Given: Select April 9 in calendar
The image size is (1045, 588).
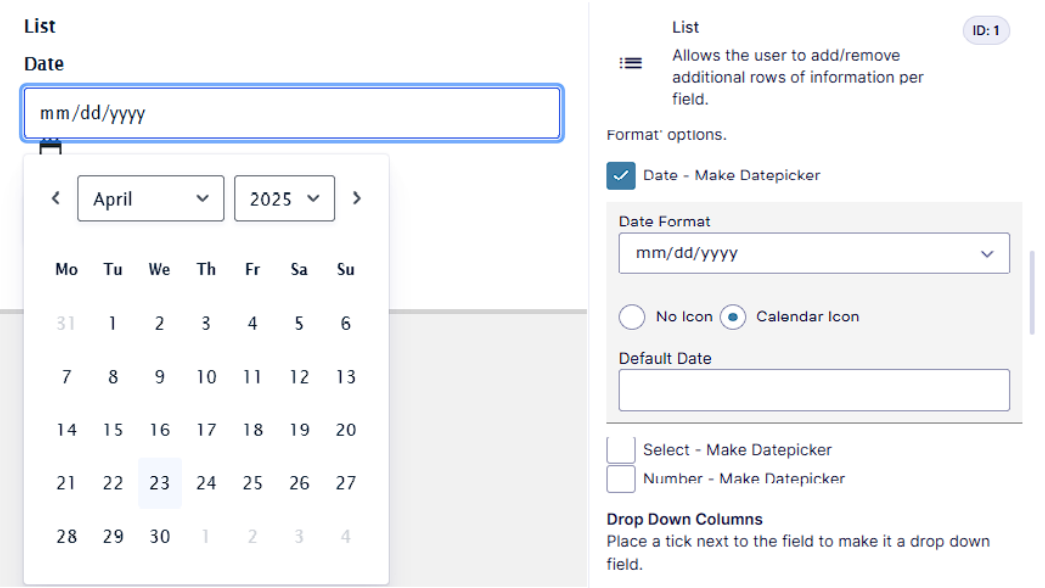Looking at the screenshot, I should pos(159,377).
